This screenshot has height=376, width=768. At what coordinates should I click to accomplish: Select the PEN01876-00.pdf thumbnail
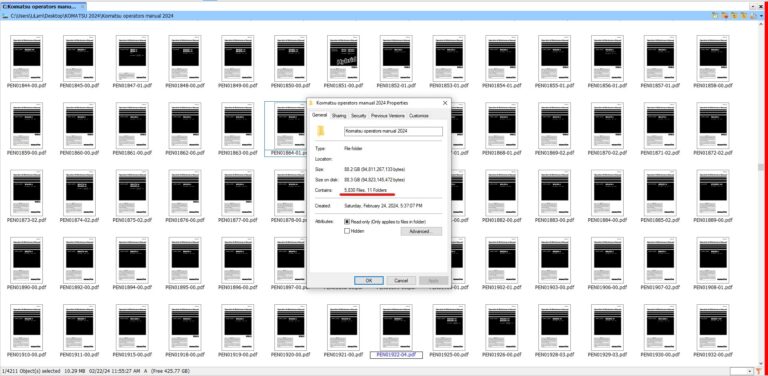click(185, 193)
